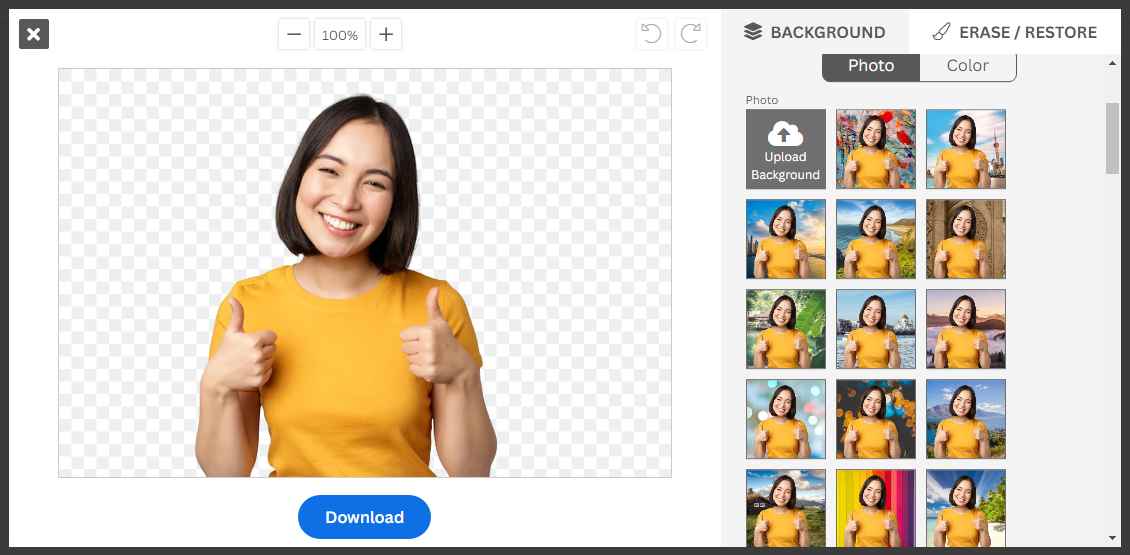Apply the colorful parrot painting background
1130x555 pixels.
click(x=876, y=149)
